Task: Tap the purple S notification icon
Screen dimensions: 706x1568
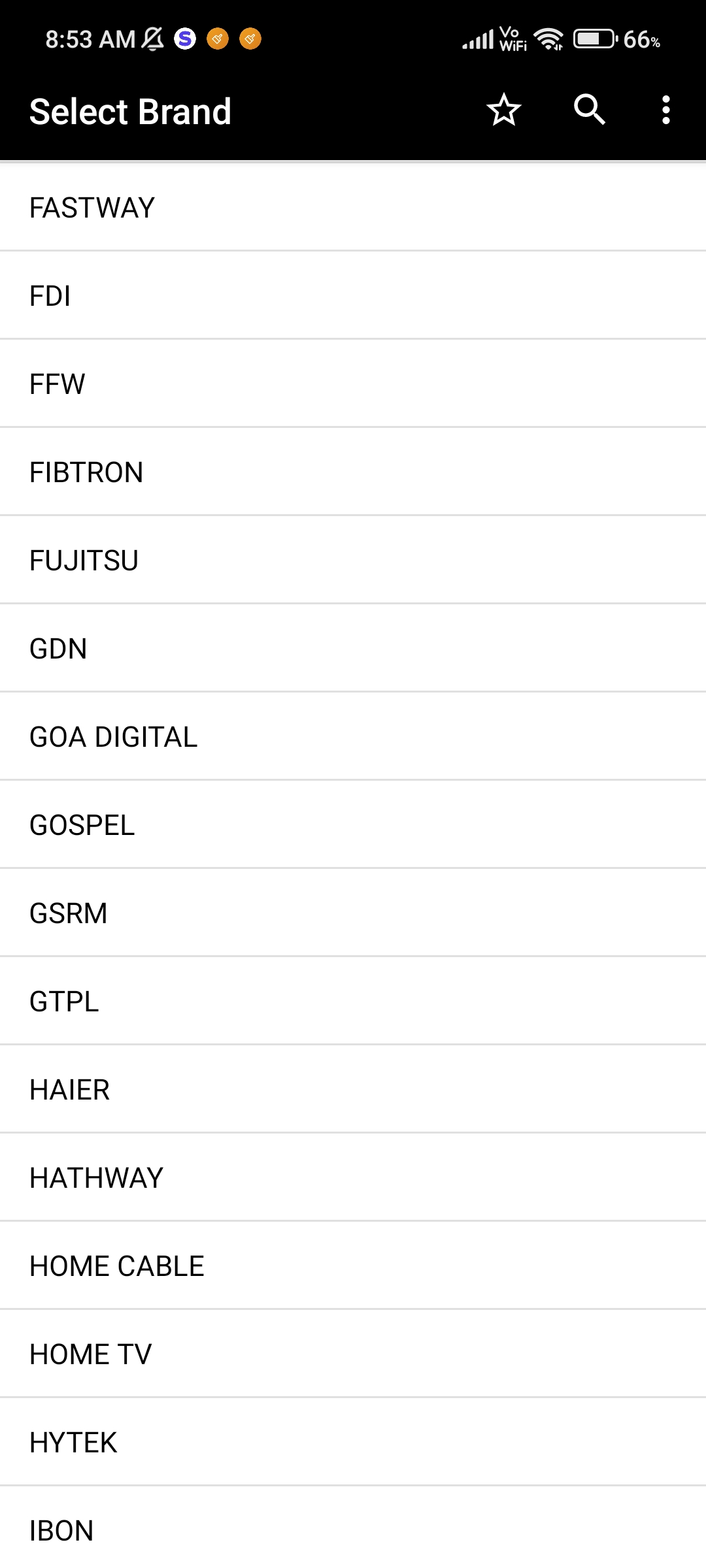Action: (x=185, y=39)
